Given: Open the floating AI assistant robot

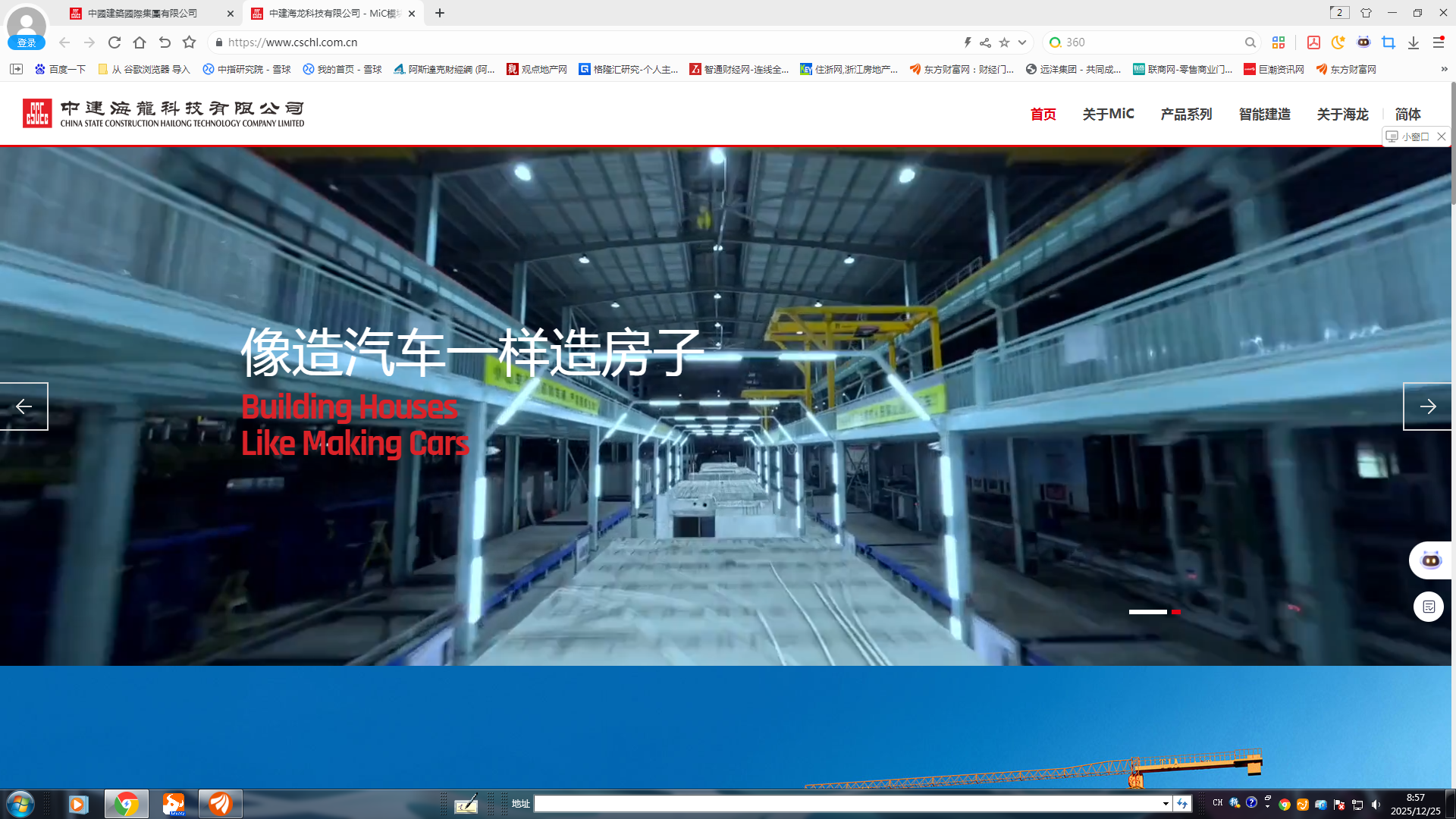Looking at the screenshot, I should click(x=1430, y=560).
